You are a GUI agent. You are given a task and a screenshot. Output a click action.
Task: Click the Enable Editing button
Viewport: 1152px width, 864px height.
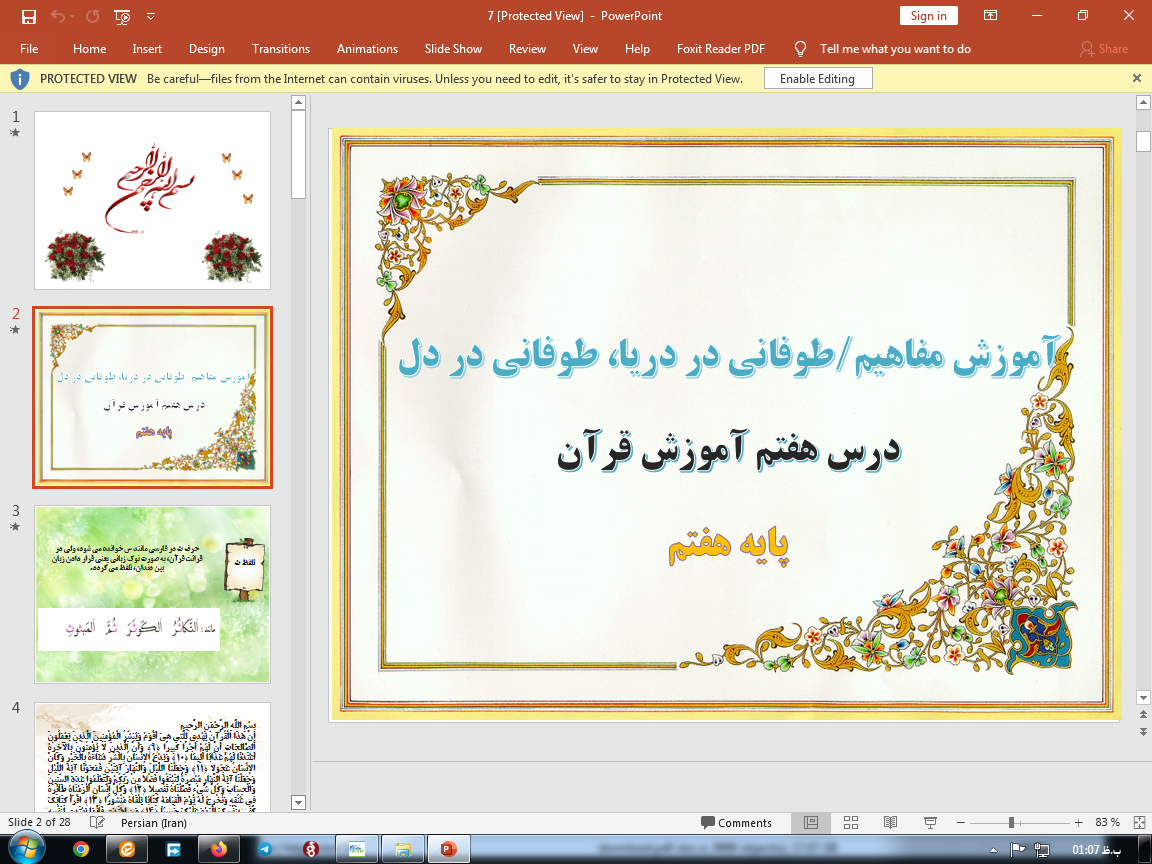(x=817, y=78)
